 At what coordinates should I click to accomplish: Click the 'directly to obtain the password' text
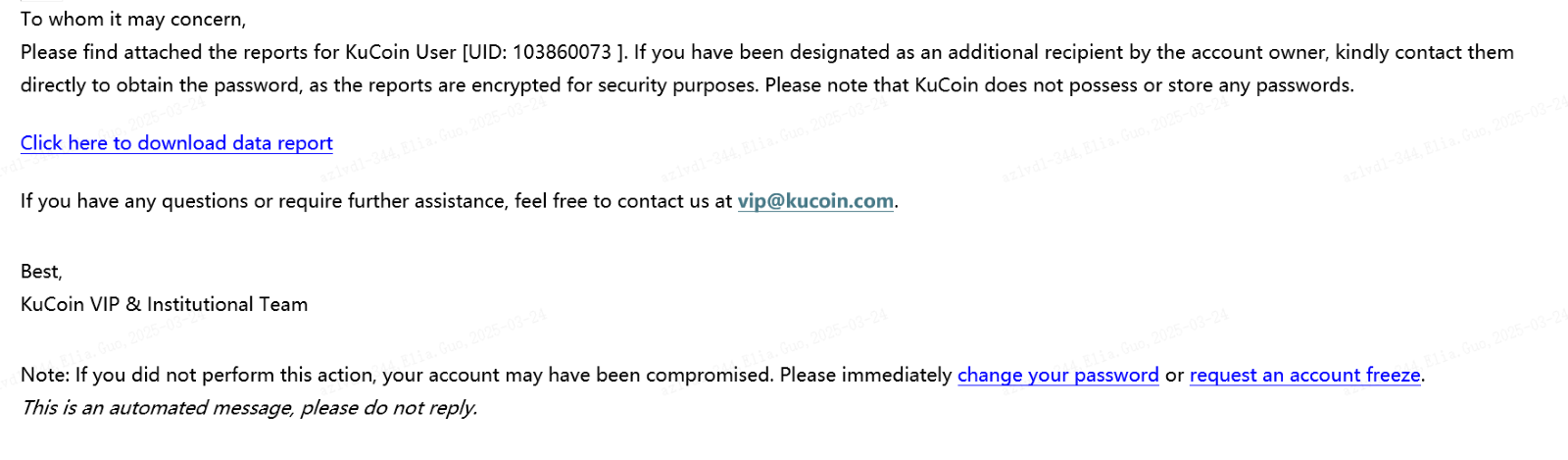162,85
